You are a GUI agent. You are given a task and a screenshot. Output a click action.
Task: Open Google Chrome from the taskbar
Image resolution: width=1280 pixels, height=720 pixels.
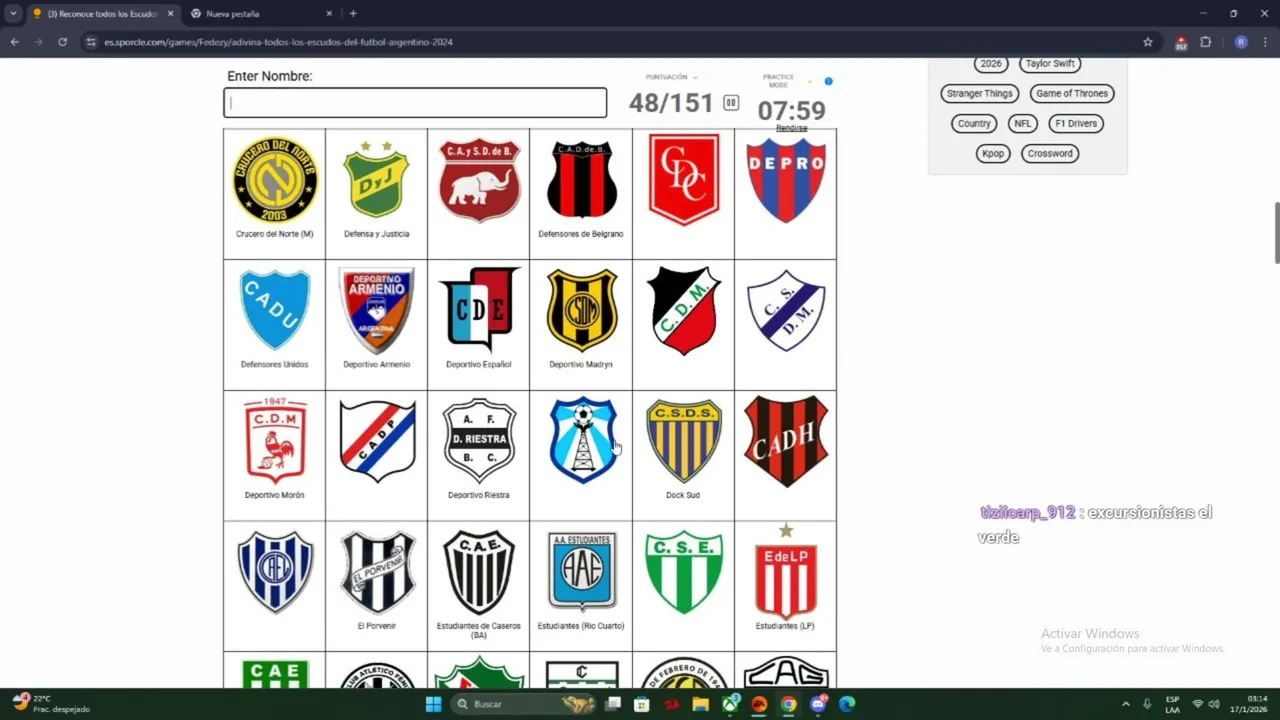point(789,704)
